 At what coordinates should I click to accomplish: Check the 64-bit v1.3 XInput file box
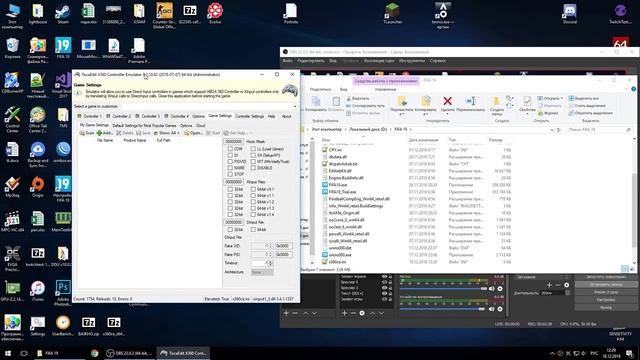pyautogui.click(x=253, y=208)
